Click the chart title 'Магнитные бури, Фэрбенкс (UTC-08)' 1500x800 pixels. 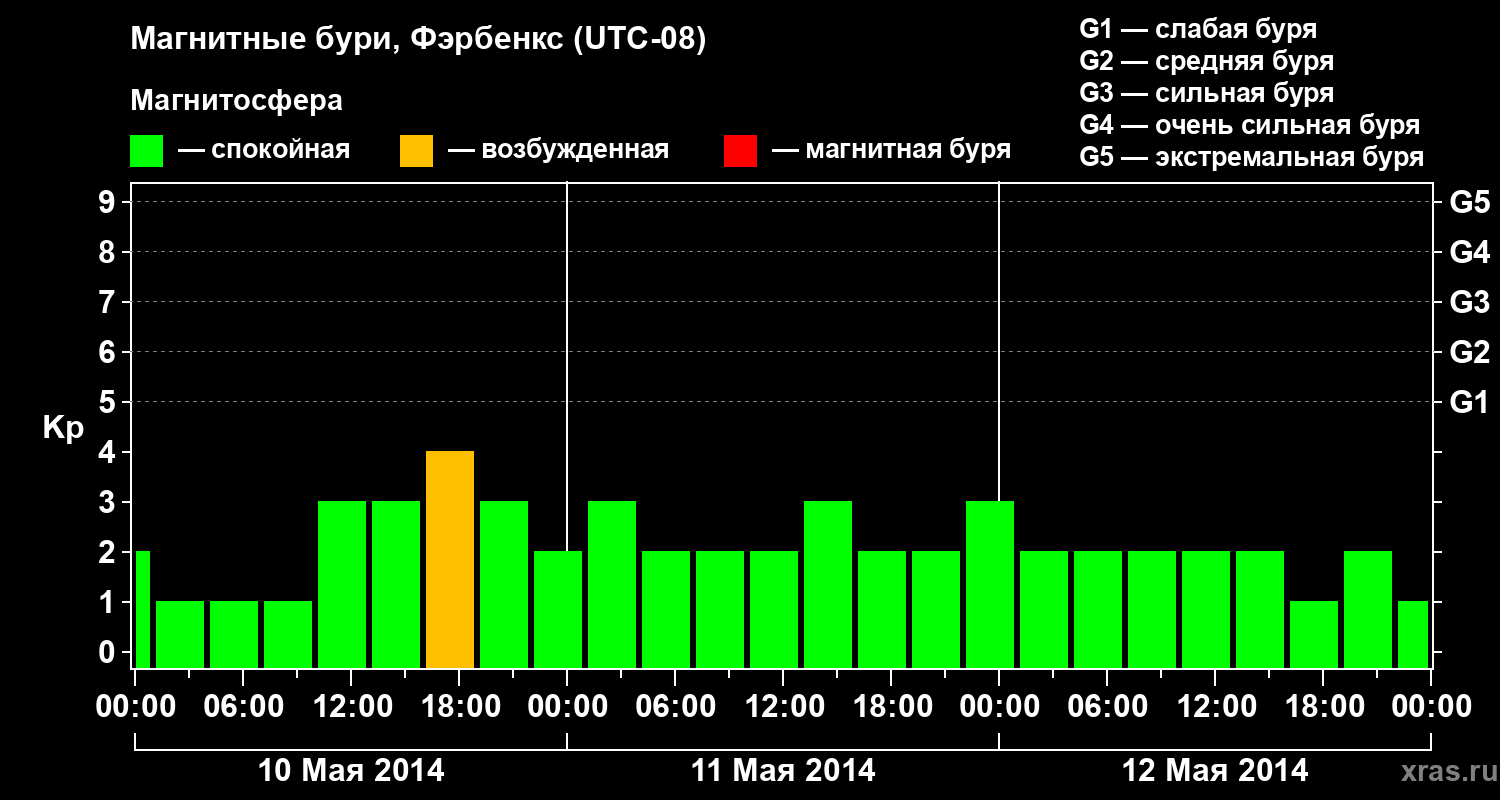tap(419, 40)
